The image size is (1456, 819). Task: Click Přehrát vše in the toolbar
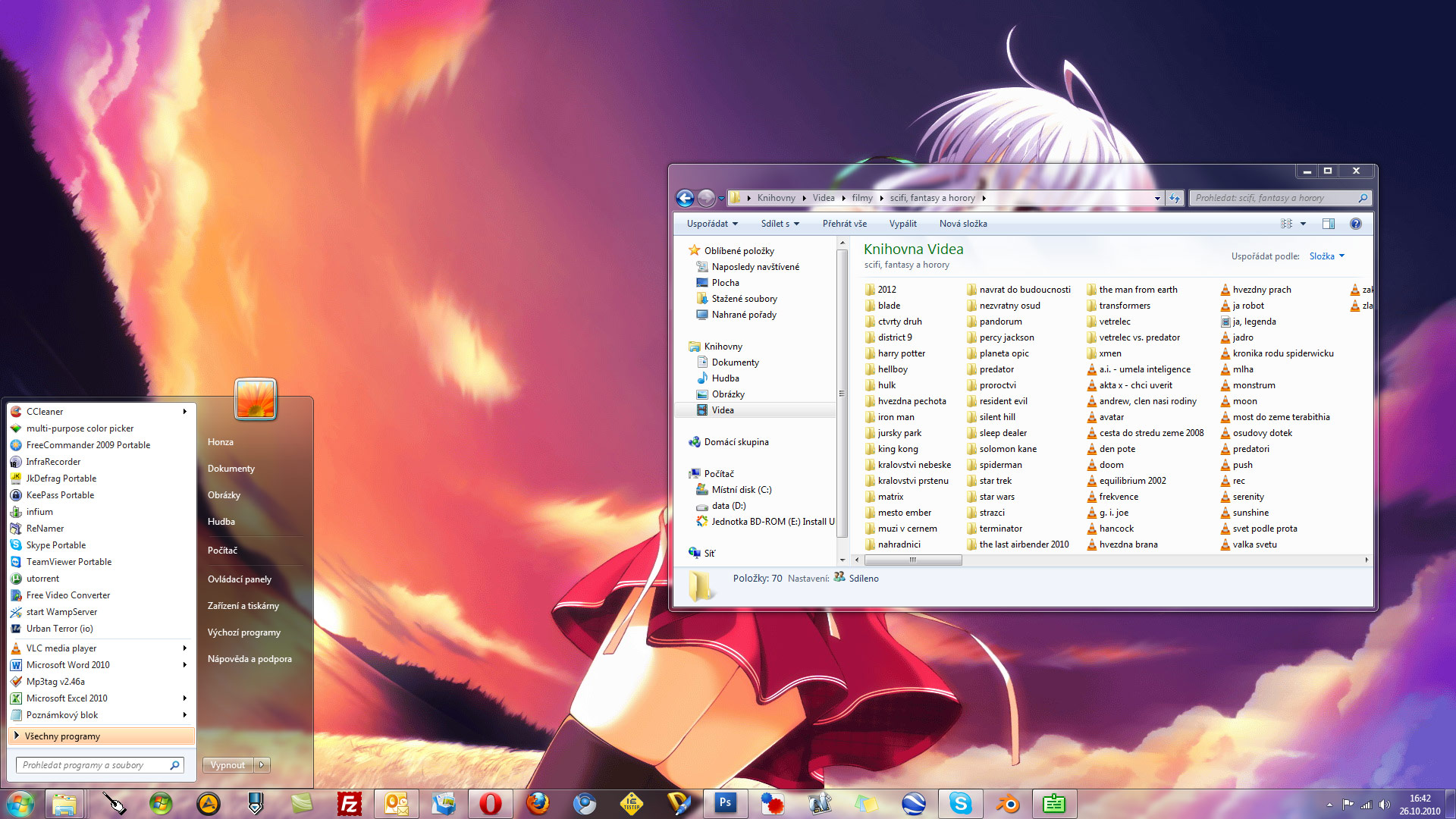coord(845,224)
